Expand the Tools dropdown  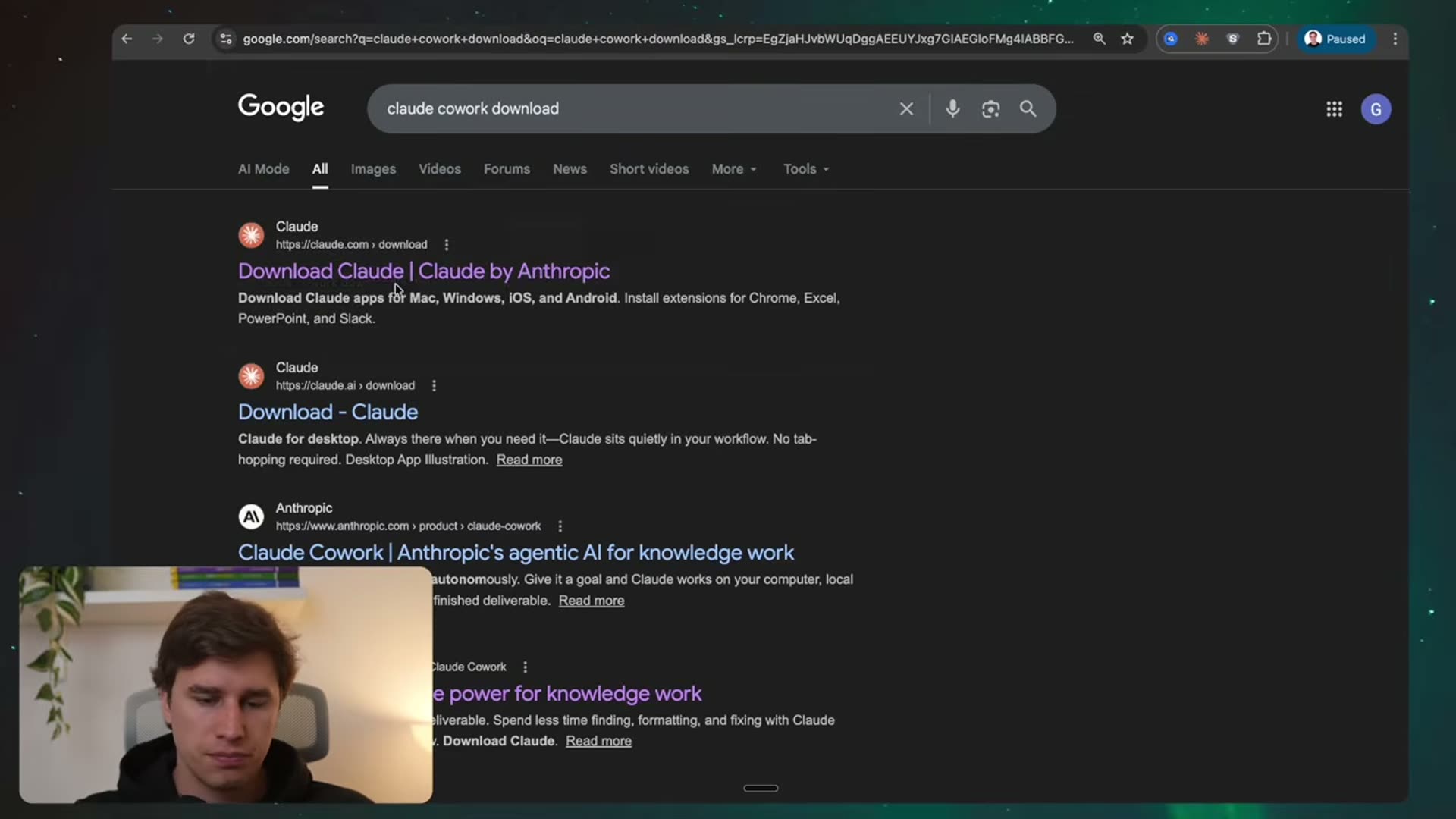point(806,169)
